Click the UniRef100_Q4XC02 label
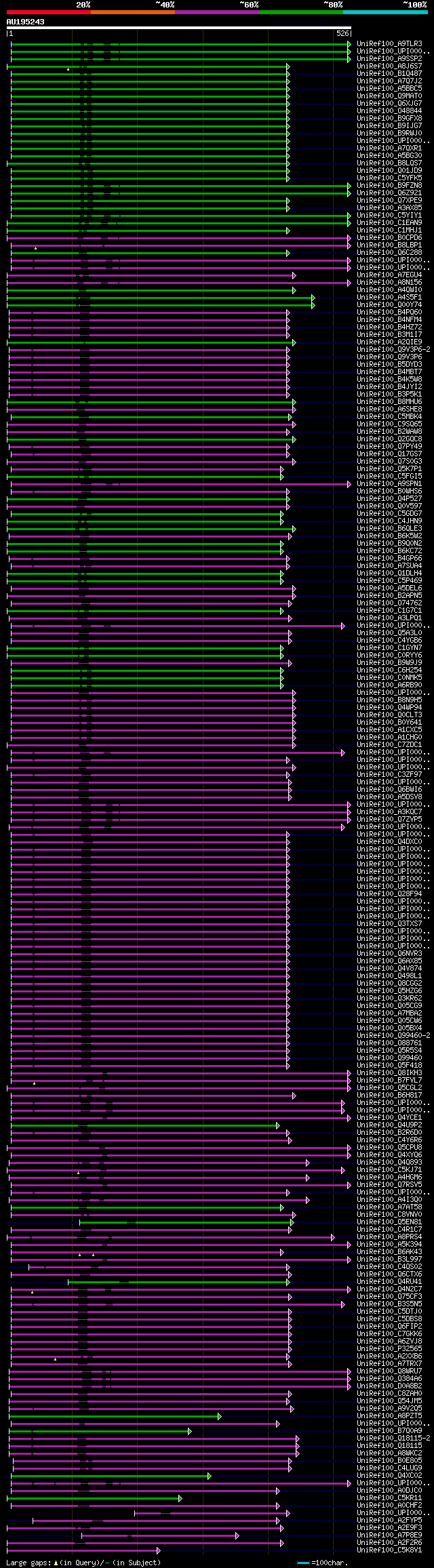The image size is (434, 1568). (389, 1476)
